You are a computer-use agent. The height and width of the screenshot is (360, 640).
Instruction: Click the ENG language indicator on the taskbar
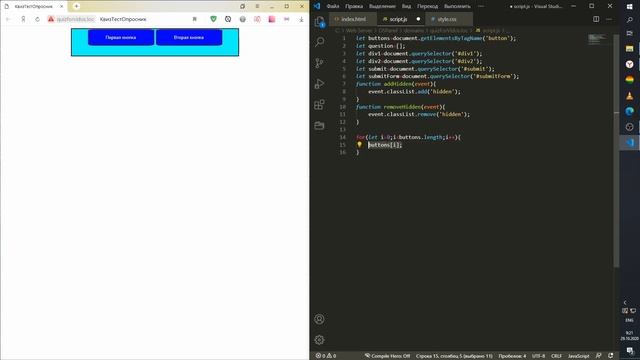[629, 320]
